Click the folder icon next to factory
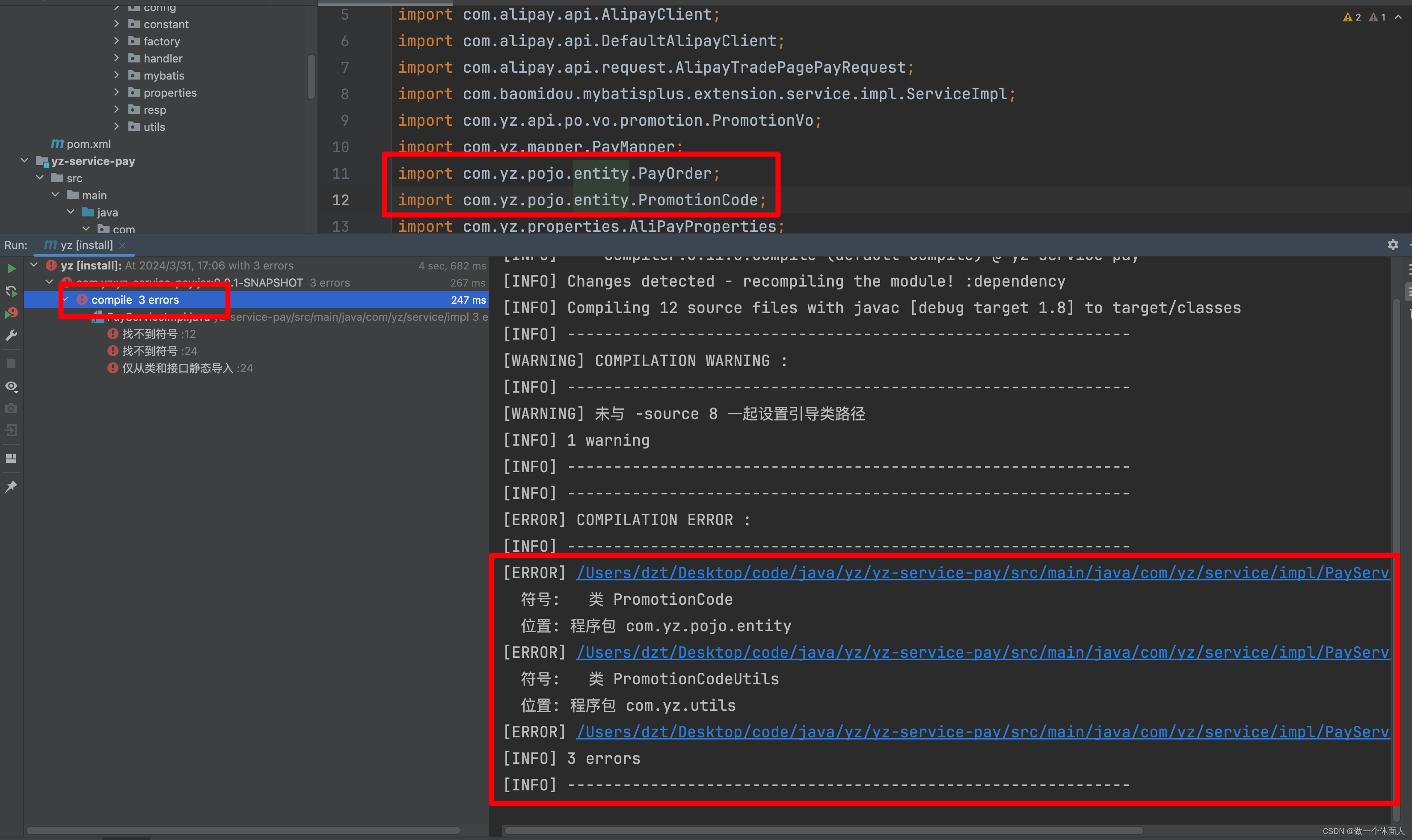 pos(134,41)
